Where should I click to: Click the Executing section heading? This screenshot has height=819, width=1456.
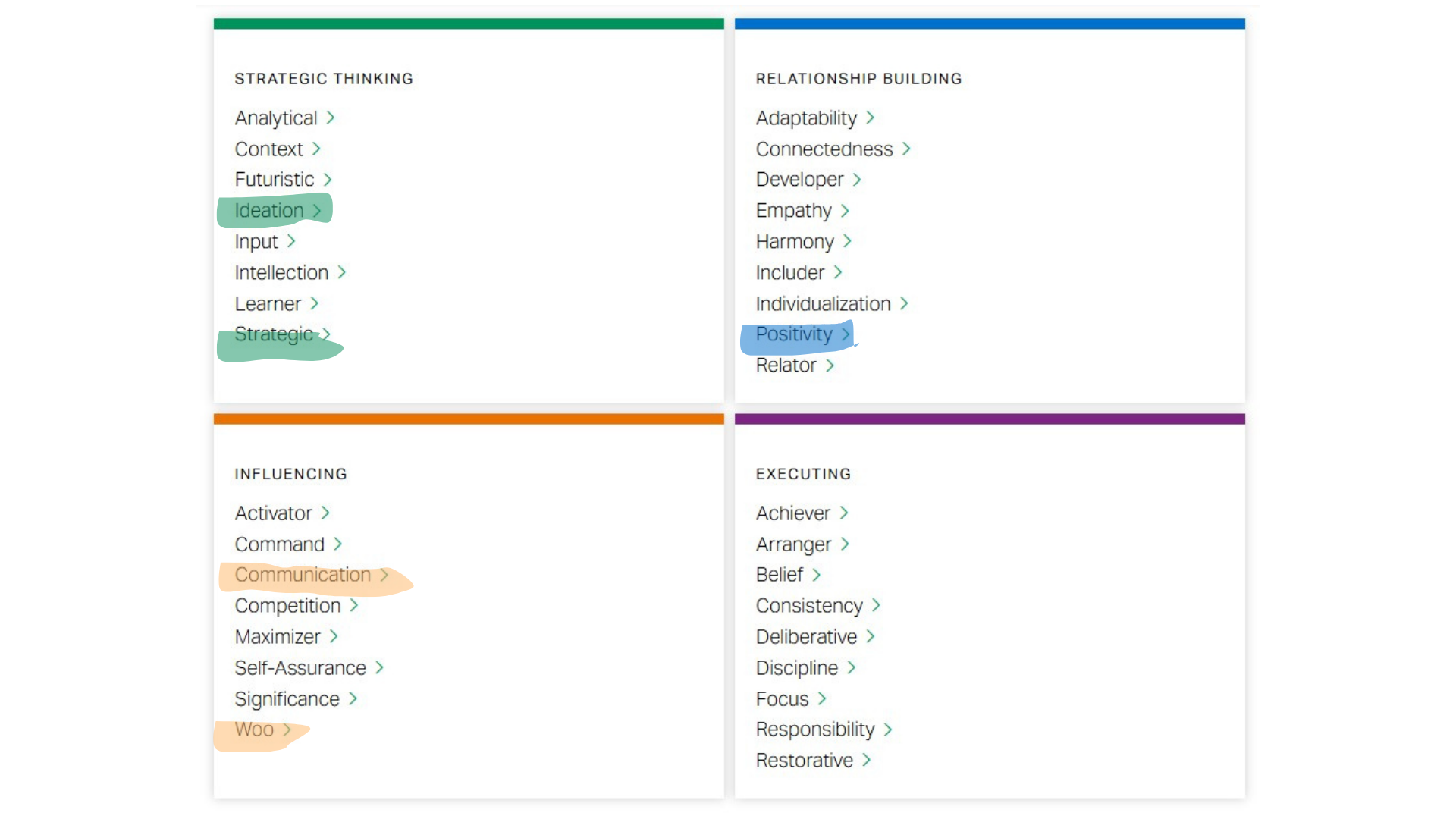pos(803,474)
